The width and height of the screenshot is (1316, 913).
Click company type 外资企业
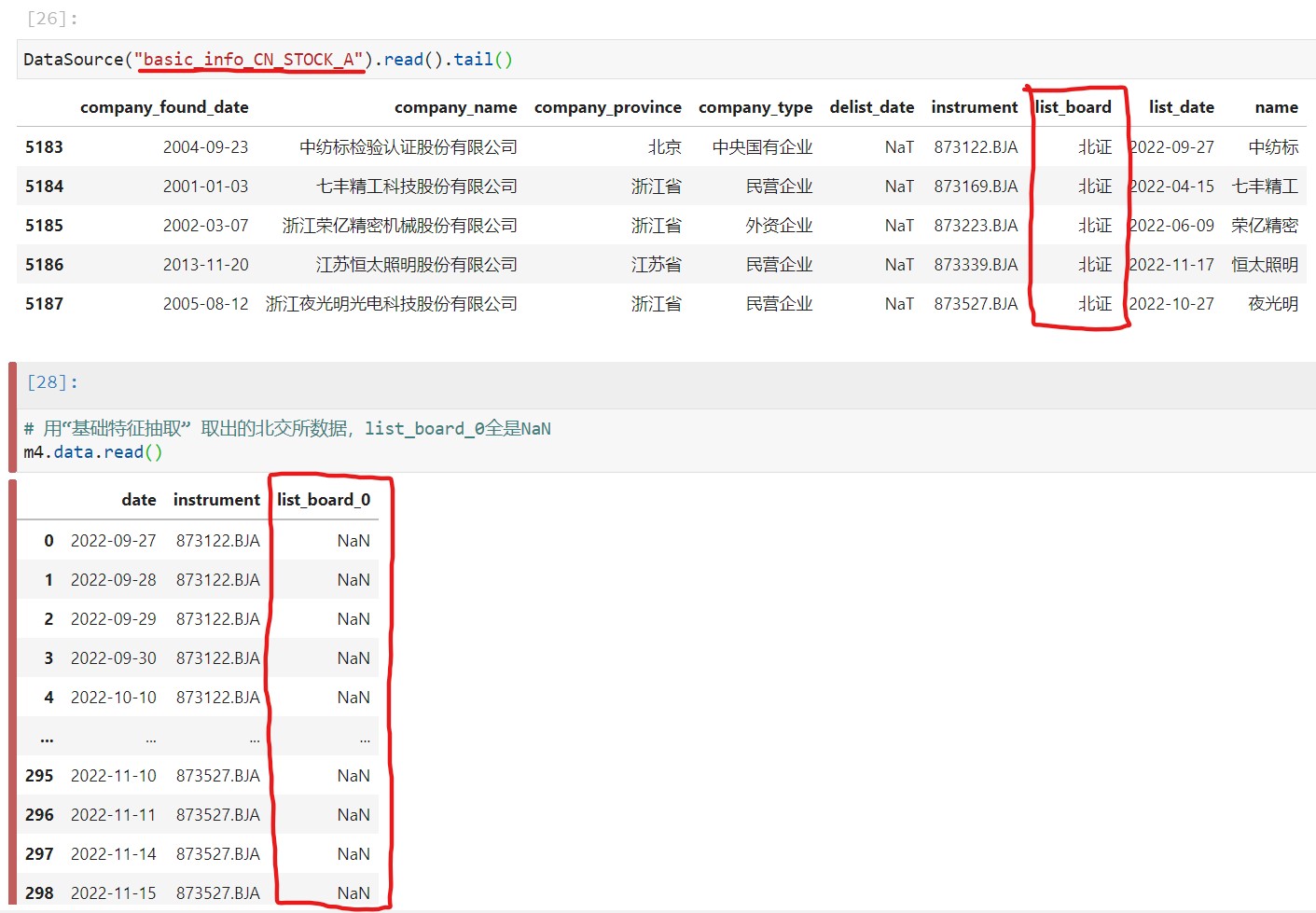pyautogui.click(x=780, y=226)
